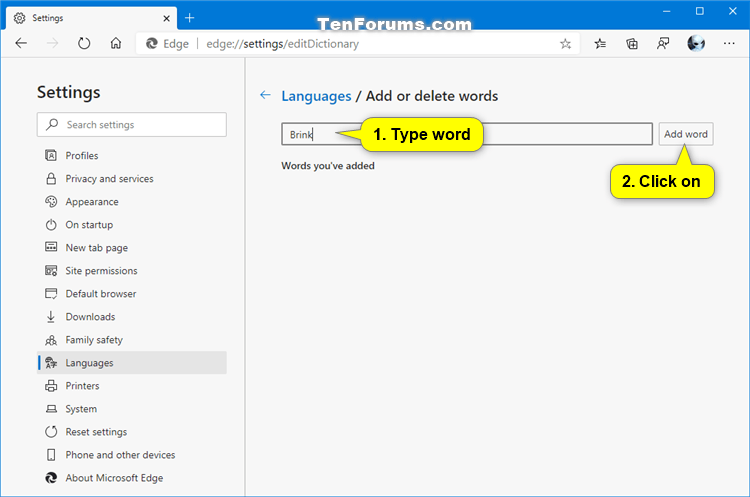
Task: Click the Add word button
Action: (x=685, y=134)
